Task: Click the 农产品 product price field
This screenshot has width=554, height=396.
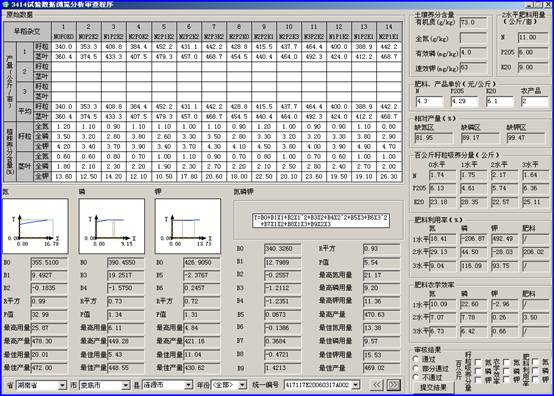Action: [535, 101]
